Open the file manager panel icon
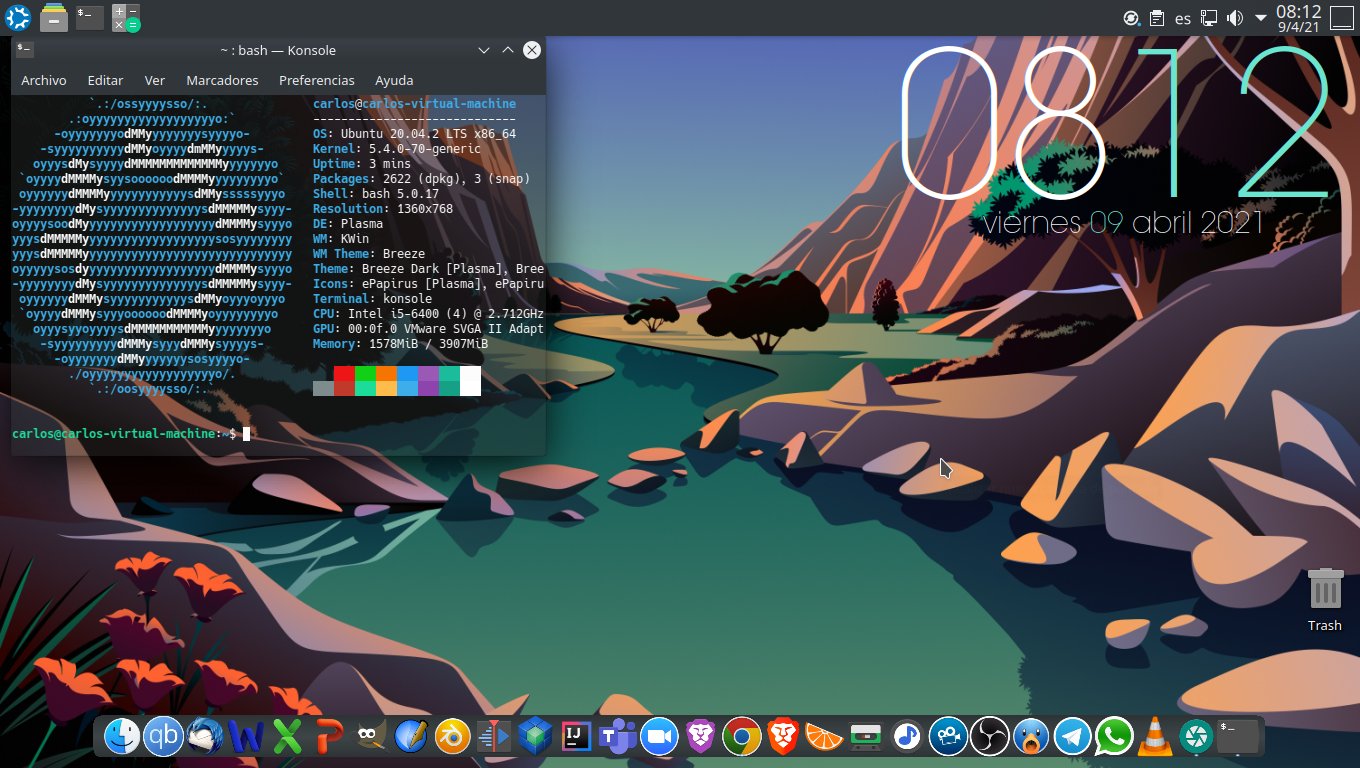The height and width of the screenshot is (768, 1360). (55, 17)
